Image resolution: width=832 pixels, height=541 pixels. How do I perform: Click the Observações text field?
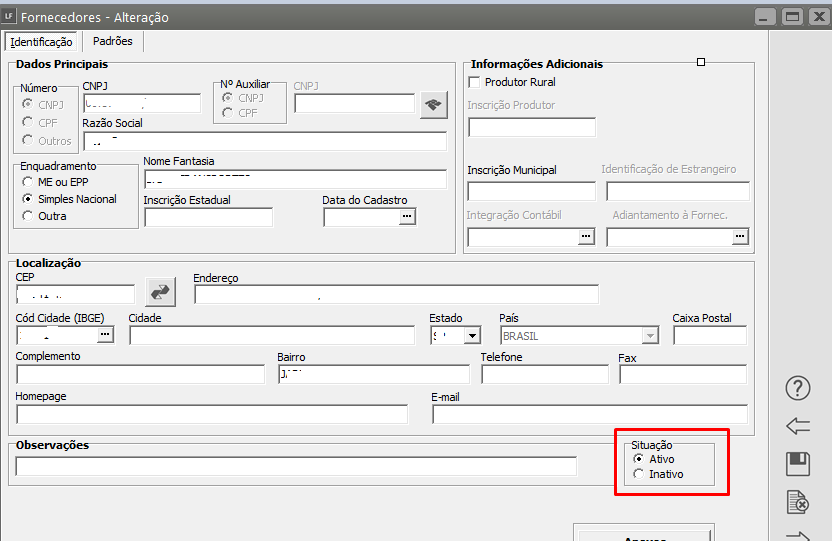tap(296, 466)
